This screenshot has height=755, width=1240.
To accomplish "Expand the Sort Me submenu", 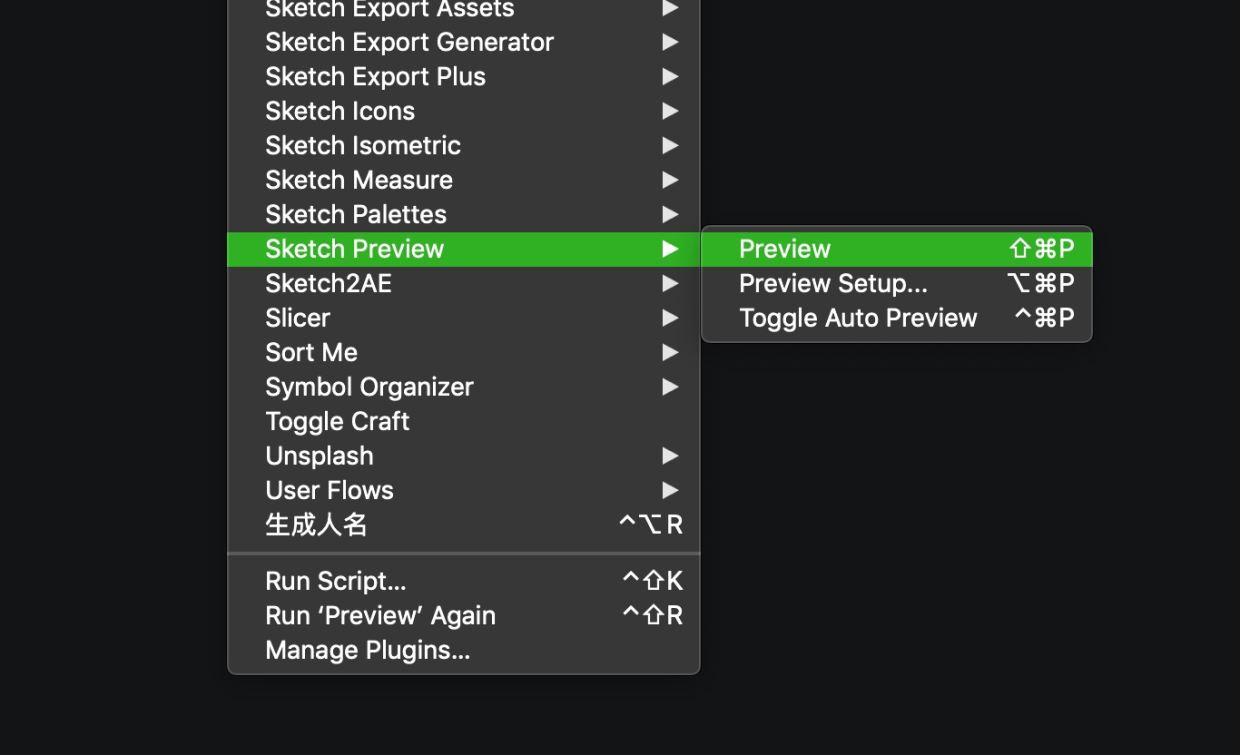I will tap(463, 353).
